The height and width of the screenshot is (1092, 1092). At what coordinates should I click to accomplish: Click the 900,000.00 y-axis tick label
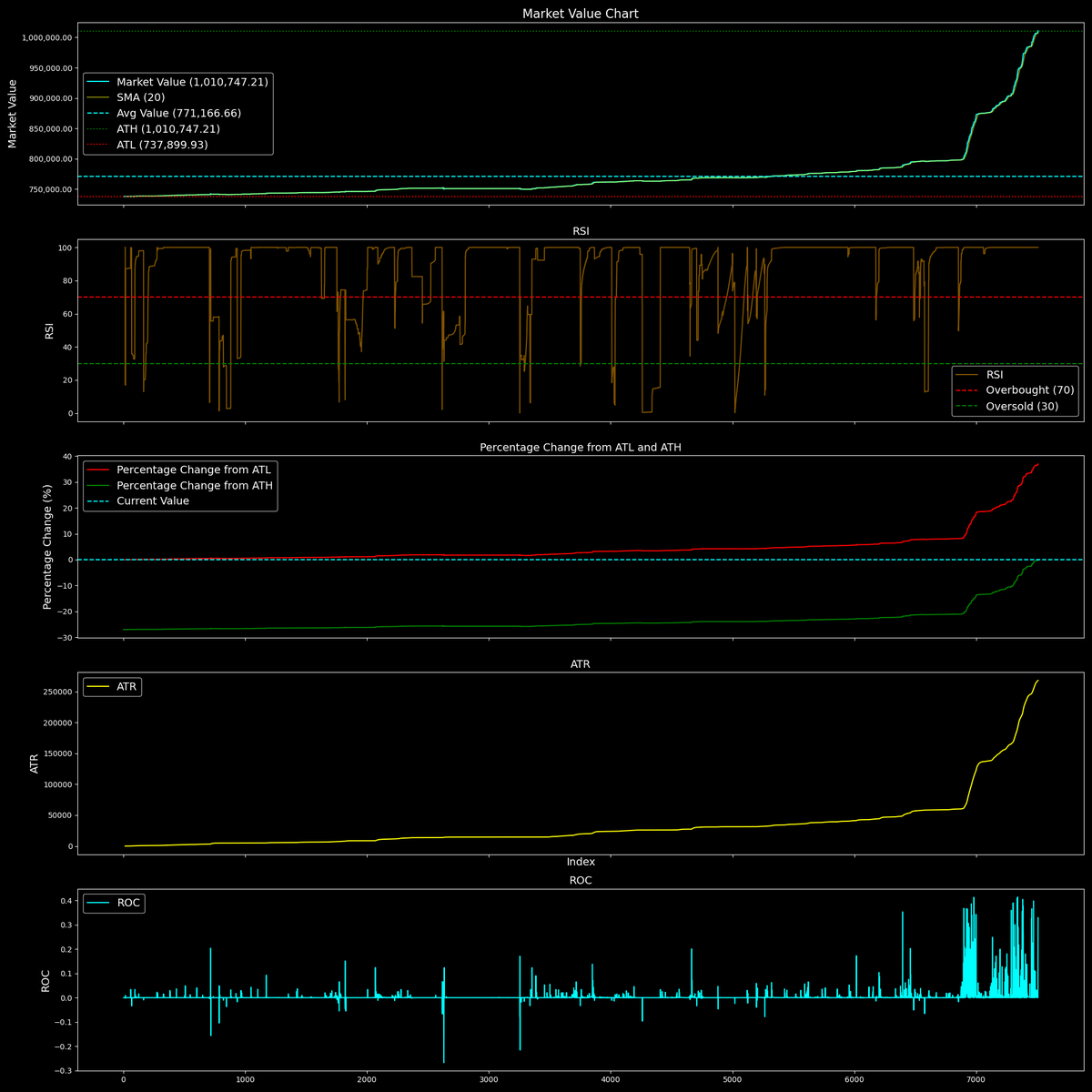(50, 98)
